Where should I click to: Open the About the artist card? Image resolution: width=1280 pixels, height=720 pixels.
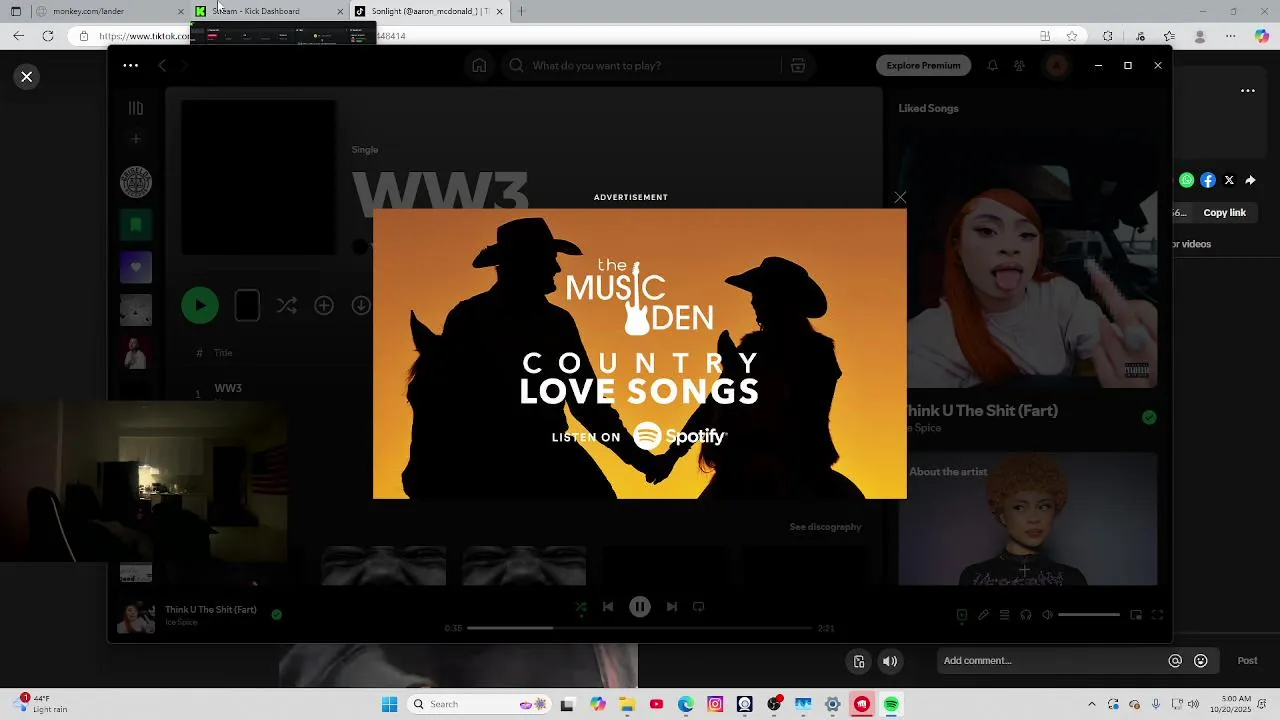(x=1028, y=519)
